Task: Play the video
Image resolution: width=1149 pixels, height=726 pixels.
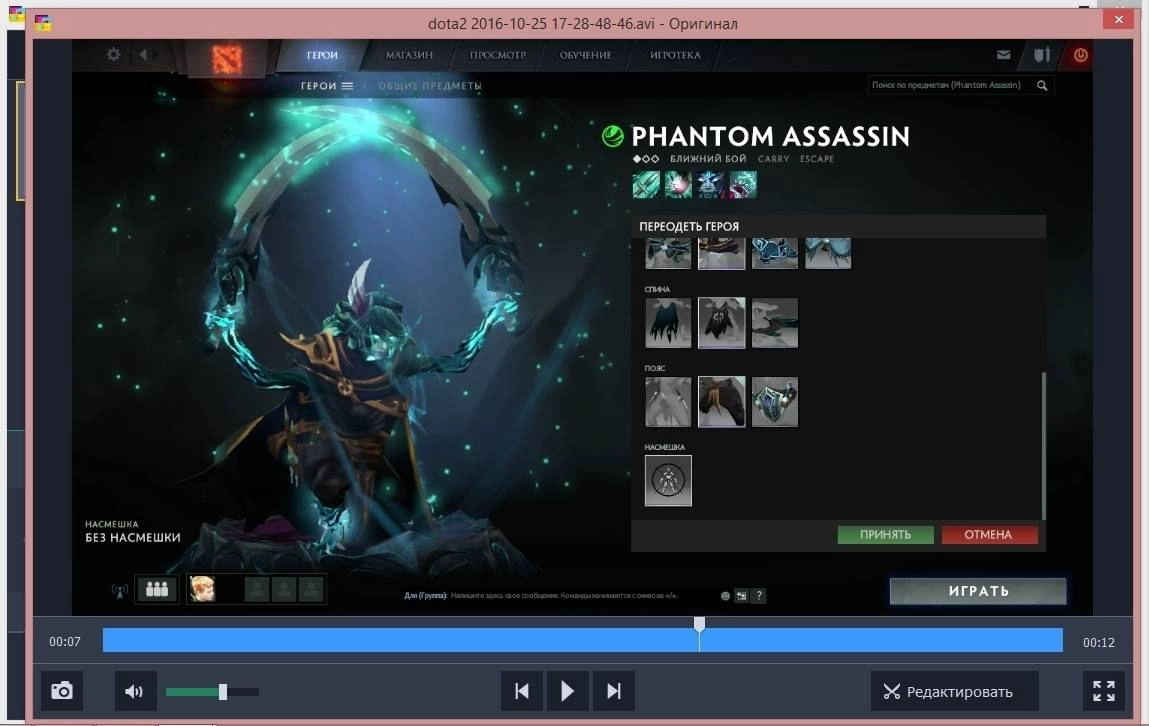Action: coord(567,691)
